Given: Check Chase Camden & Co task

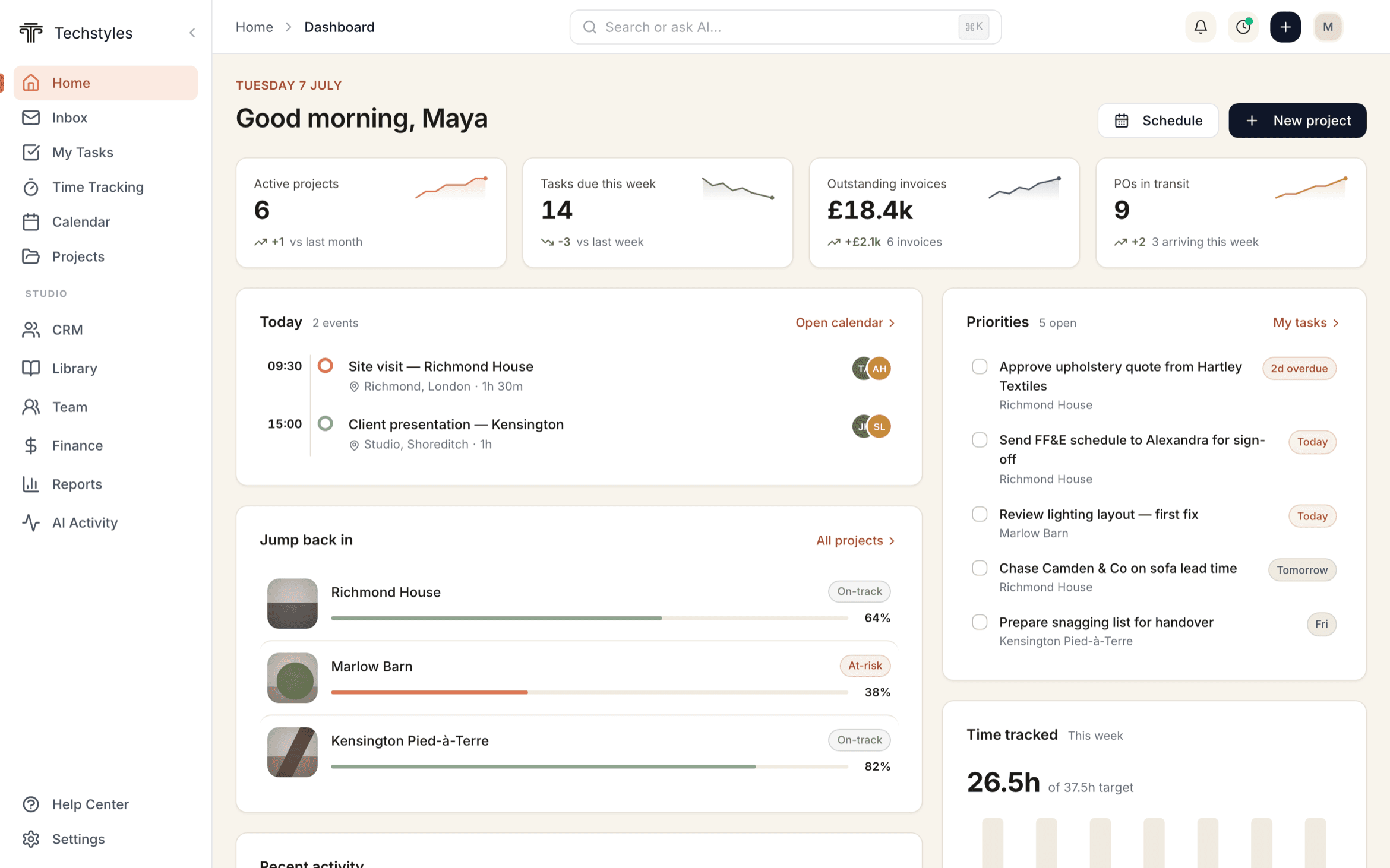Looking at the screenshot, I should [980, 568].
